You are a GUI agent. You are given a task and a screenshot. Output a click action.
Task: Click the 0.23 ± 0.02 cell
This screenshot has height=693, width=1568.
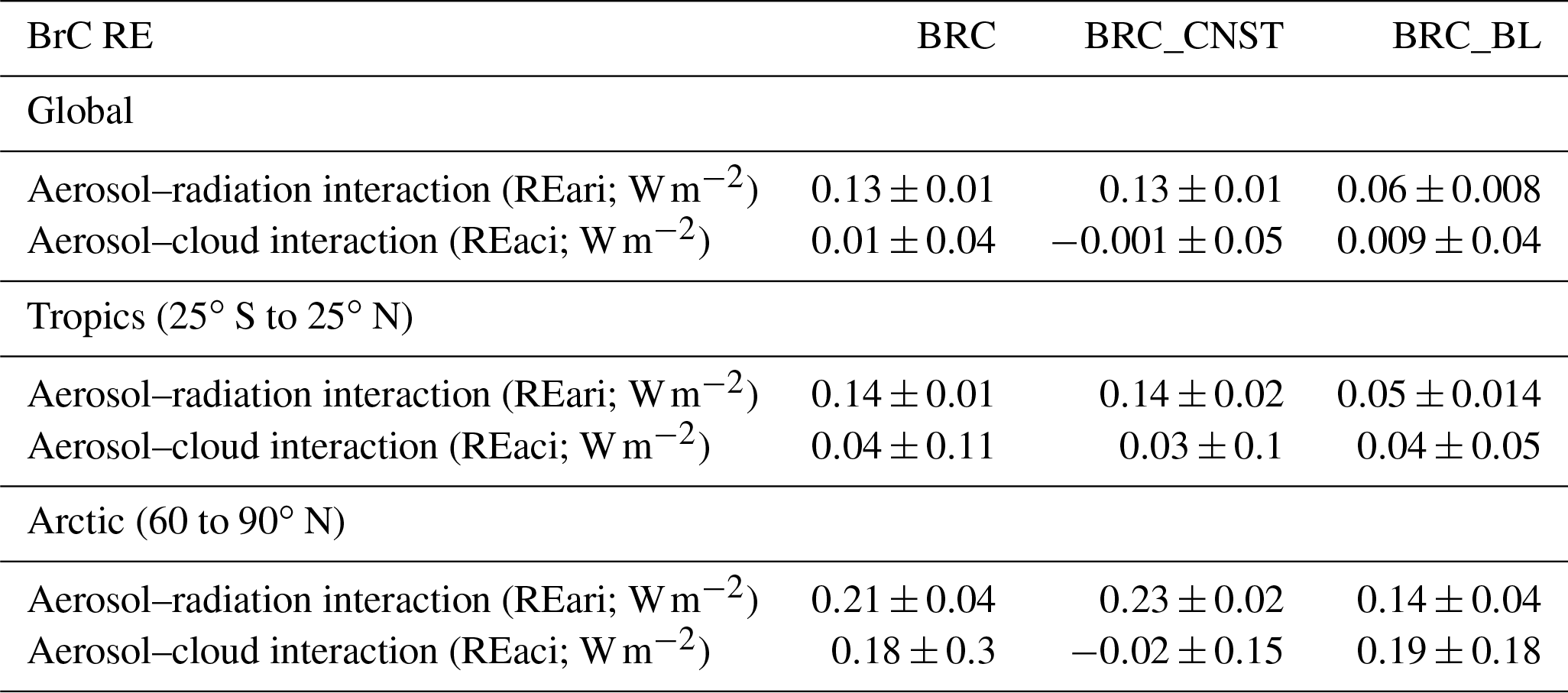coord(1191,600)
